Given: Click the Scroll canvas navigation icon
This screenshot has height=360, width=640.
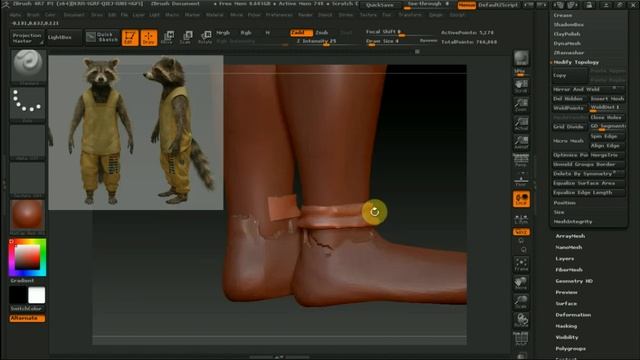Looking at the screenshot, I should 521,86.
